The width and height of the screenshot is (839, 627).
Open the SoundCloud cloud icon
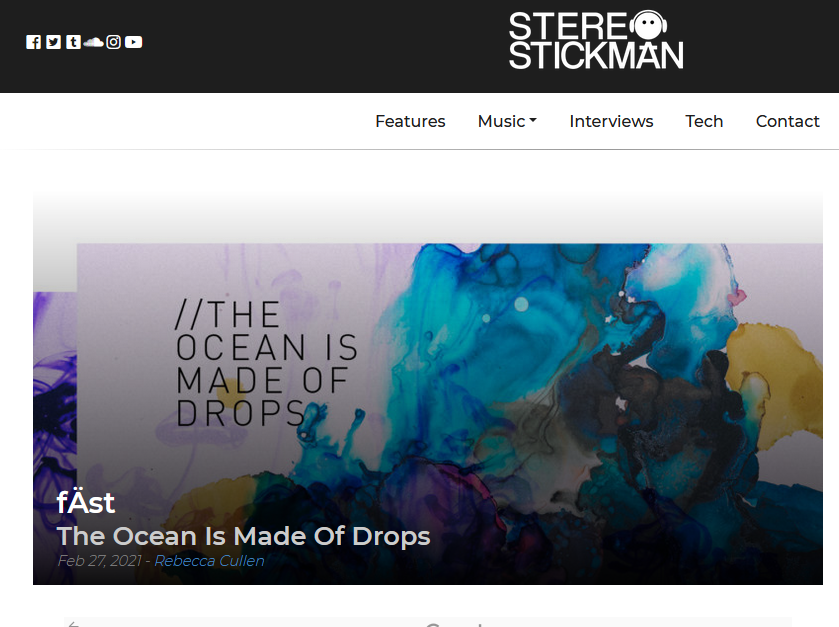94,42
